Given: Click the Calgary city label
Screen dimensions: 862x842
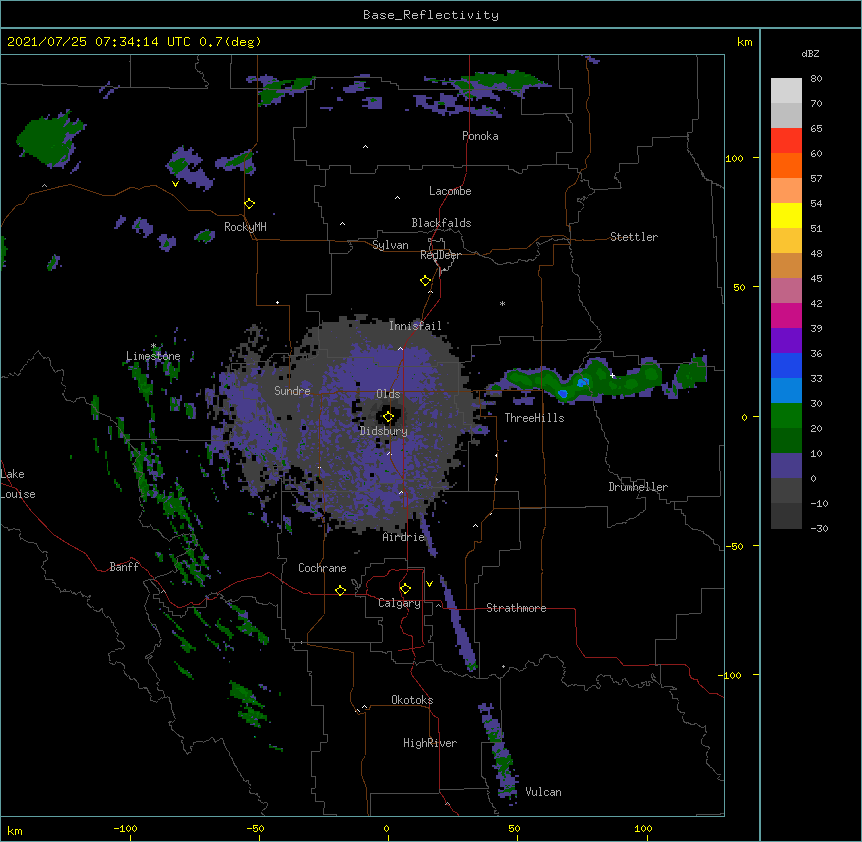Looking at the screenshot, I should pos(399,603).
